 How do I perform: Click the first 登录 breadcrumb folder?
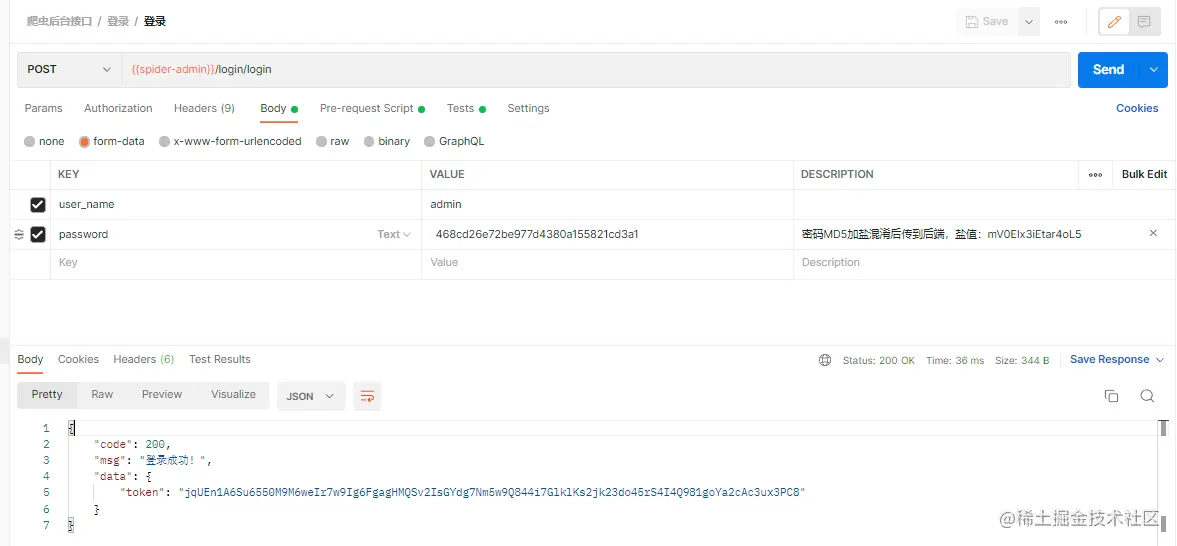coord(118,22)
